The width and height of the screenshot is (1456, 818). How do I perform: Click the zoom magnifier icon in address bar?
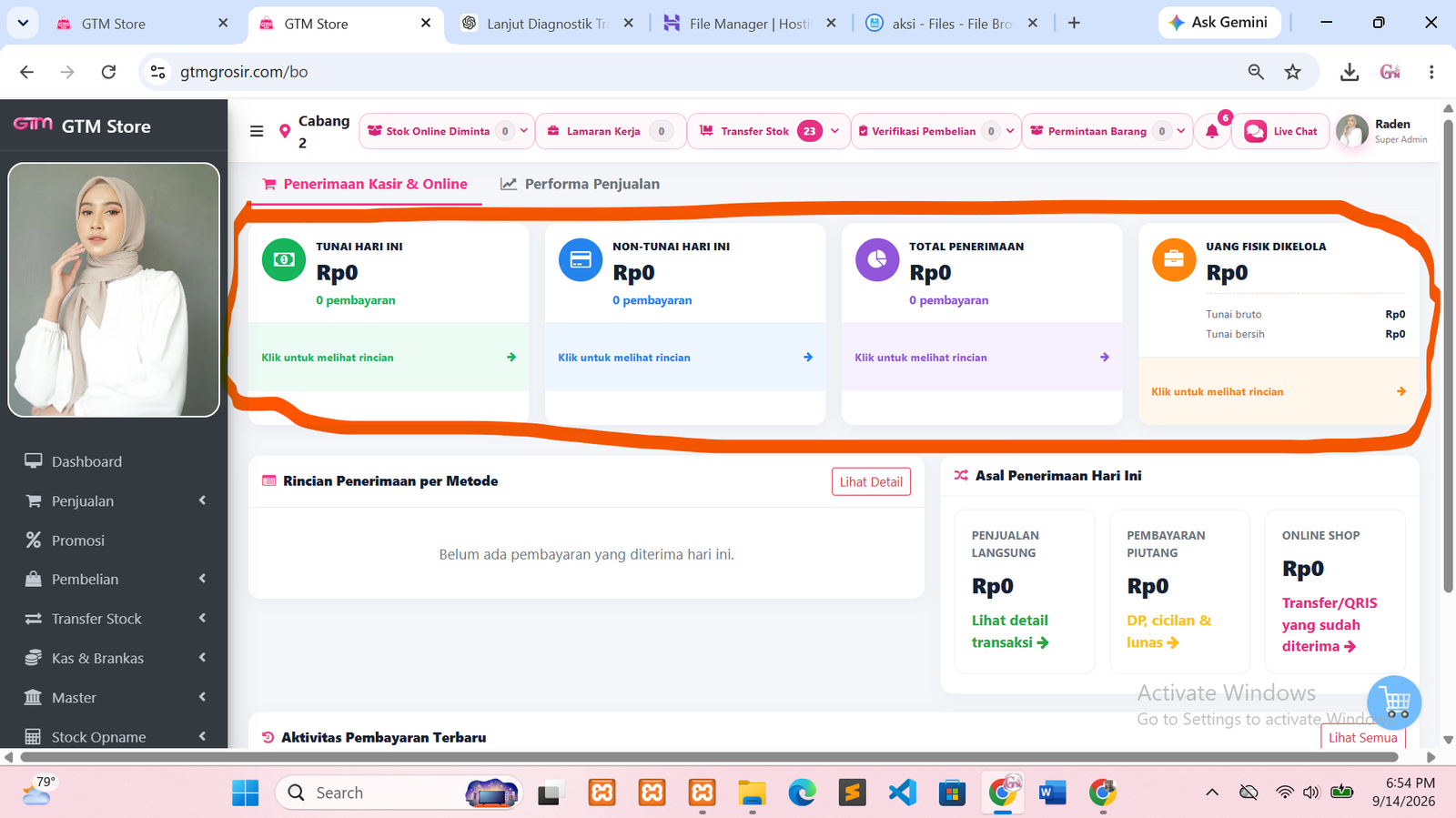[1256, 72]
